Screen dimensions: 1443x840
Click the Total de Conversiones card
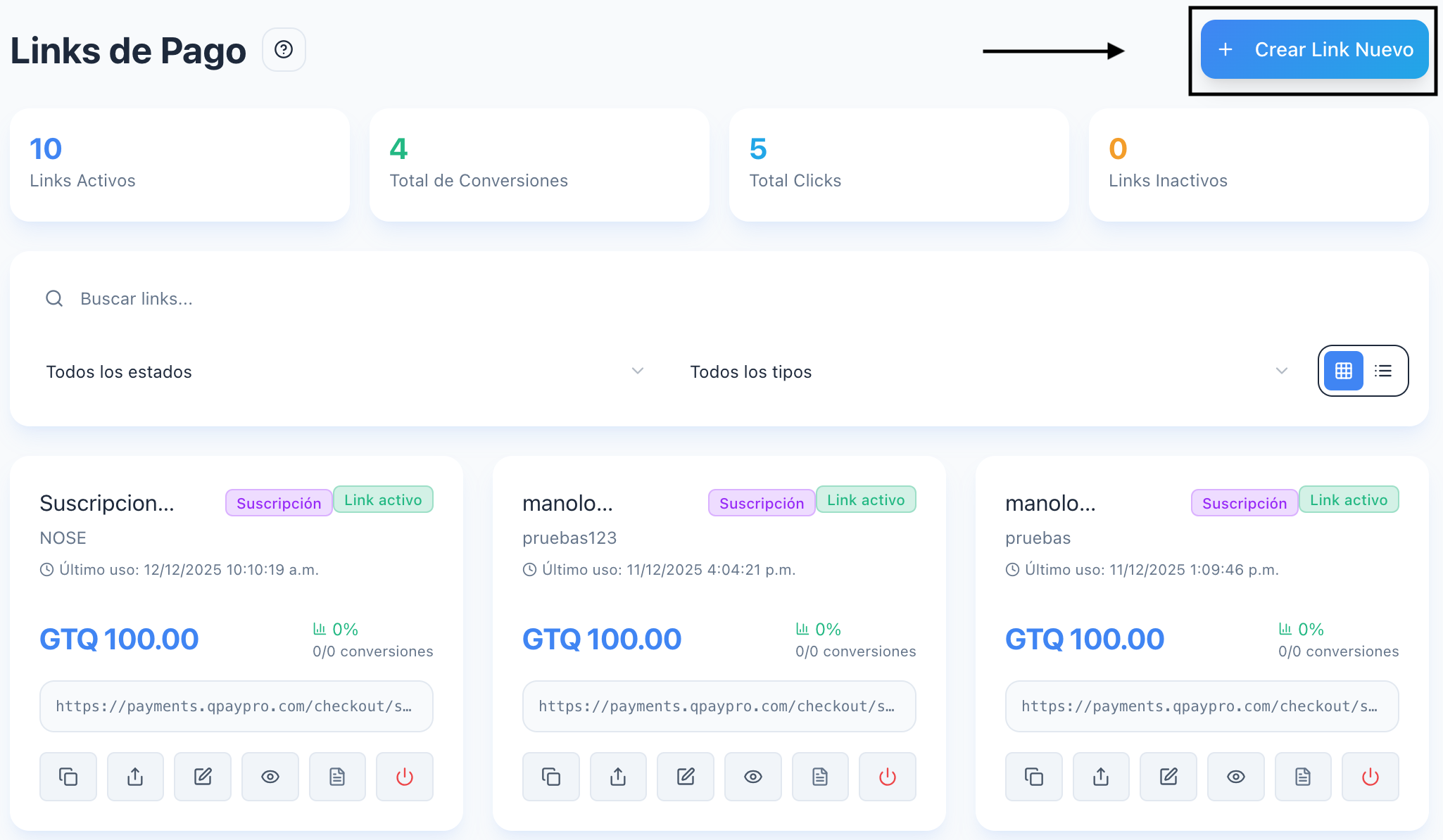click(539, 165)
